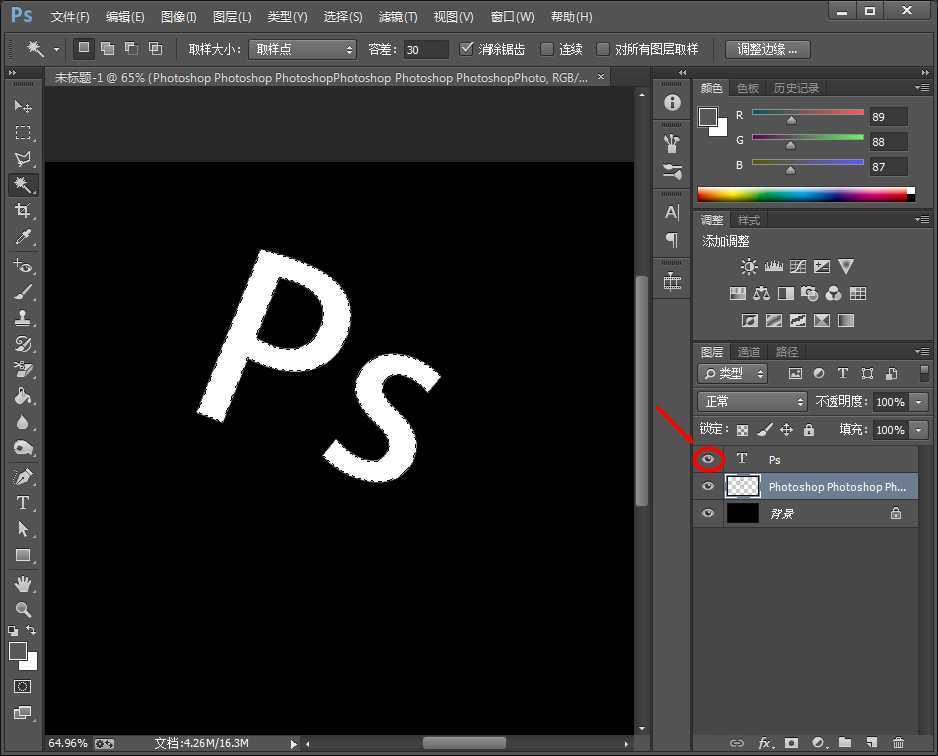This screenshot has width=938, height=756.
Task: Open the Curves adjustment in the Adjustments panel
Action: point(797,266)
